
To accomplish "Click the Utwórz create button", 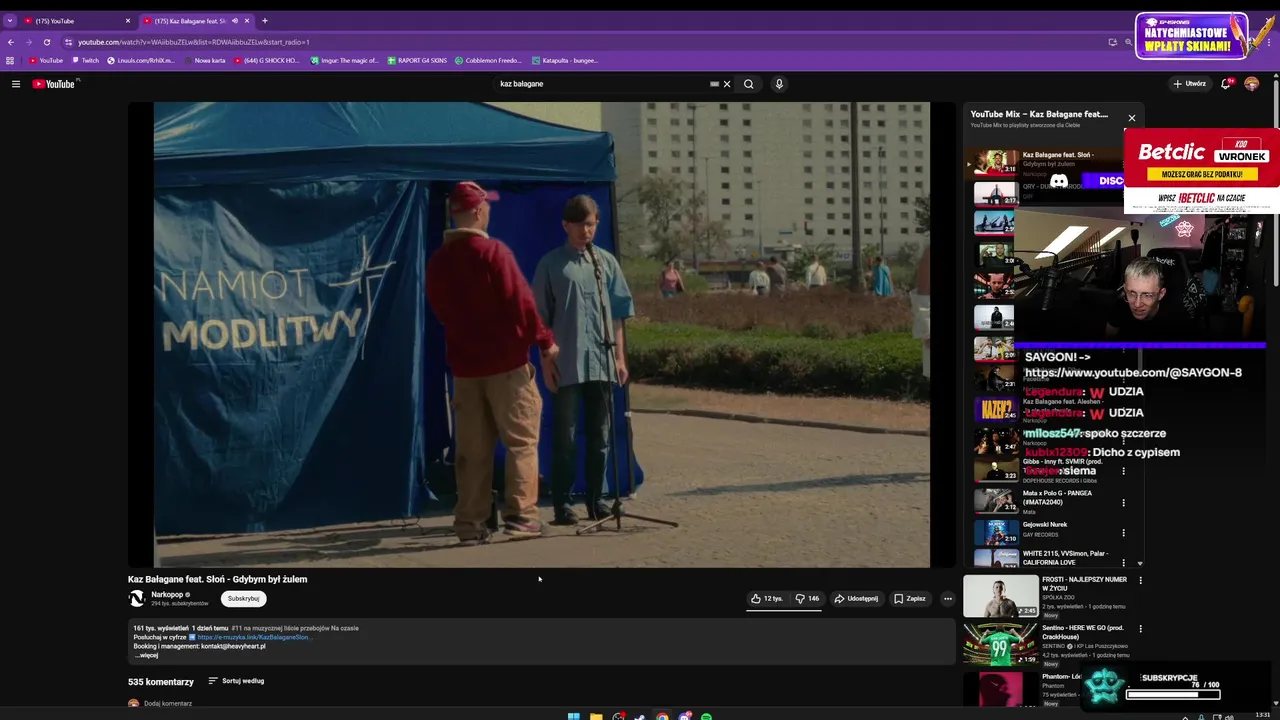I will tap(1189, 84).
